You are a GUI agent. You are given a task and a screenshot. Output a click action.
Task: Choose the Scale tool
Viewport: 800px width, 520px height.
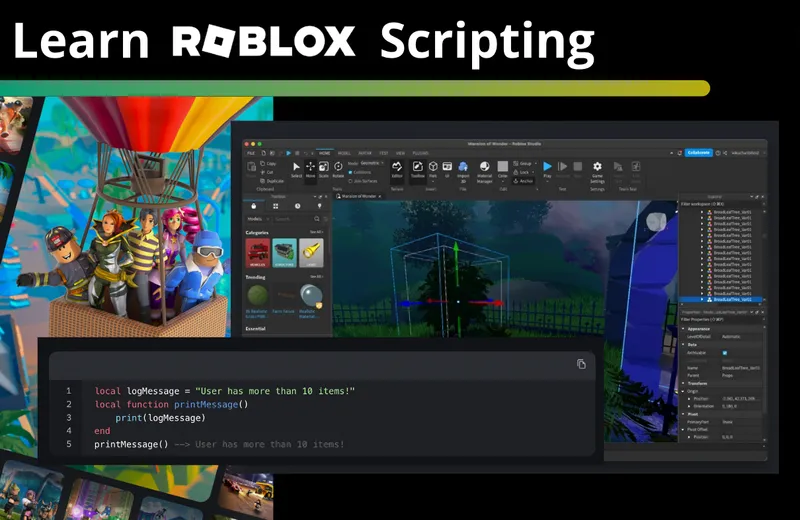[x=323, y=169]
